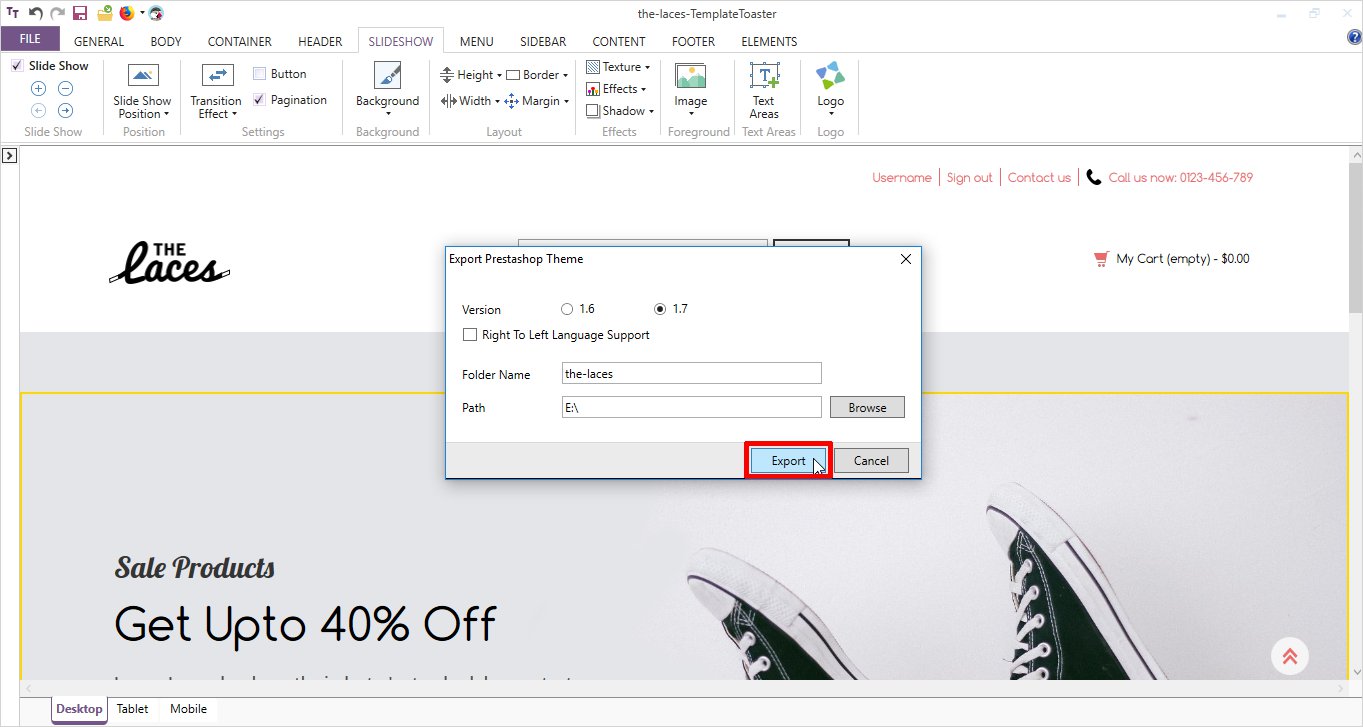1363x727 pixels.
Task: Add a slide with the plus circle icon
Action: click(x=38, y=89)
